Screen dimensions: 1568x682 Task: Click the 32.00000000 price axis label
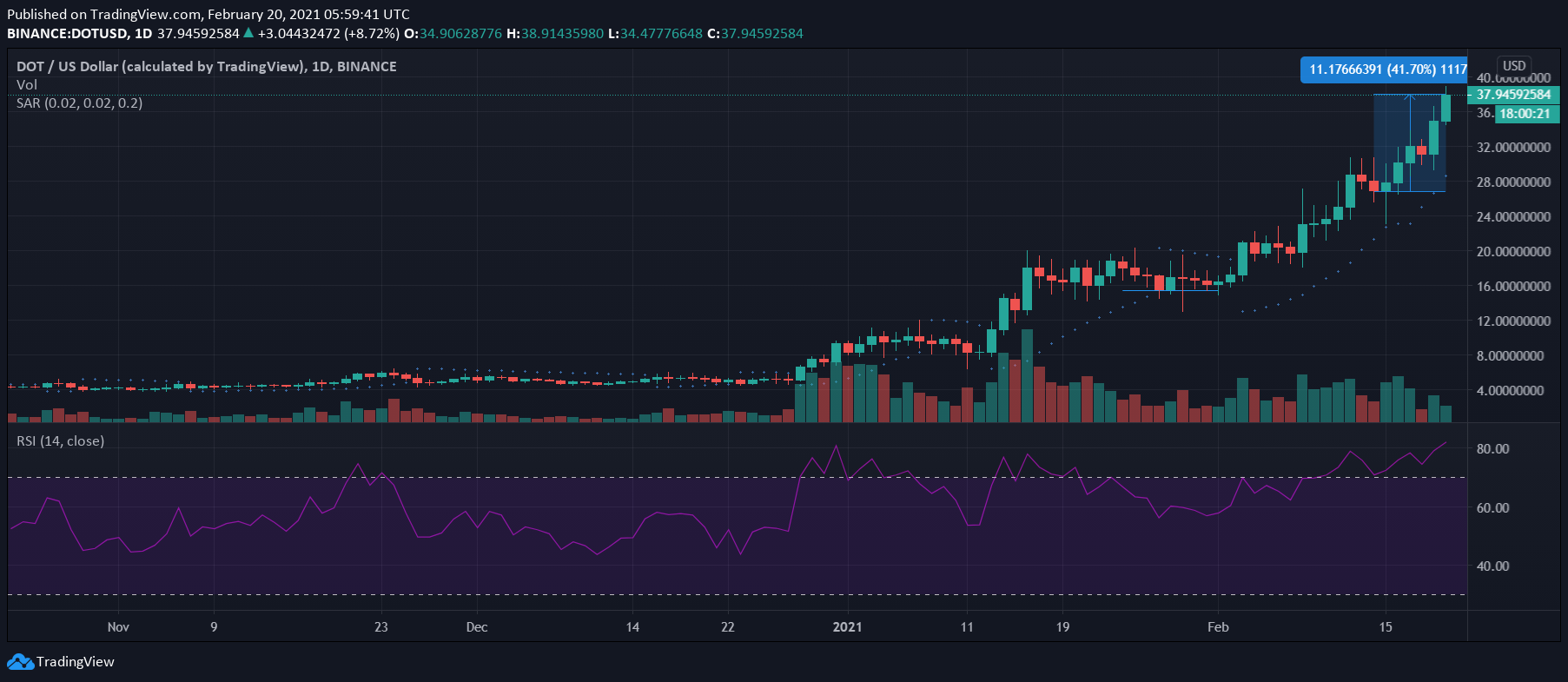1513,148
